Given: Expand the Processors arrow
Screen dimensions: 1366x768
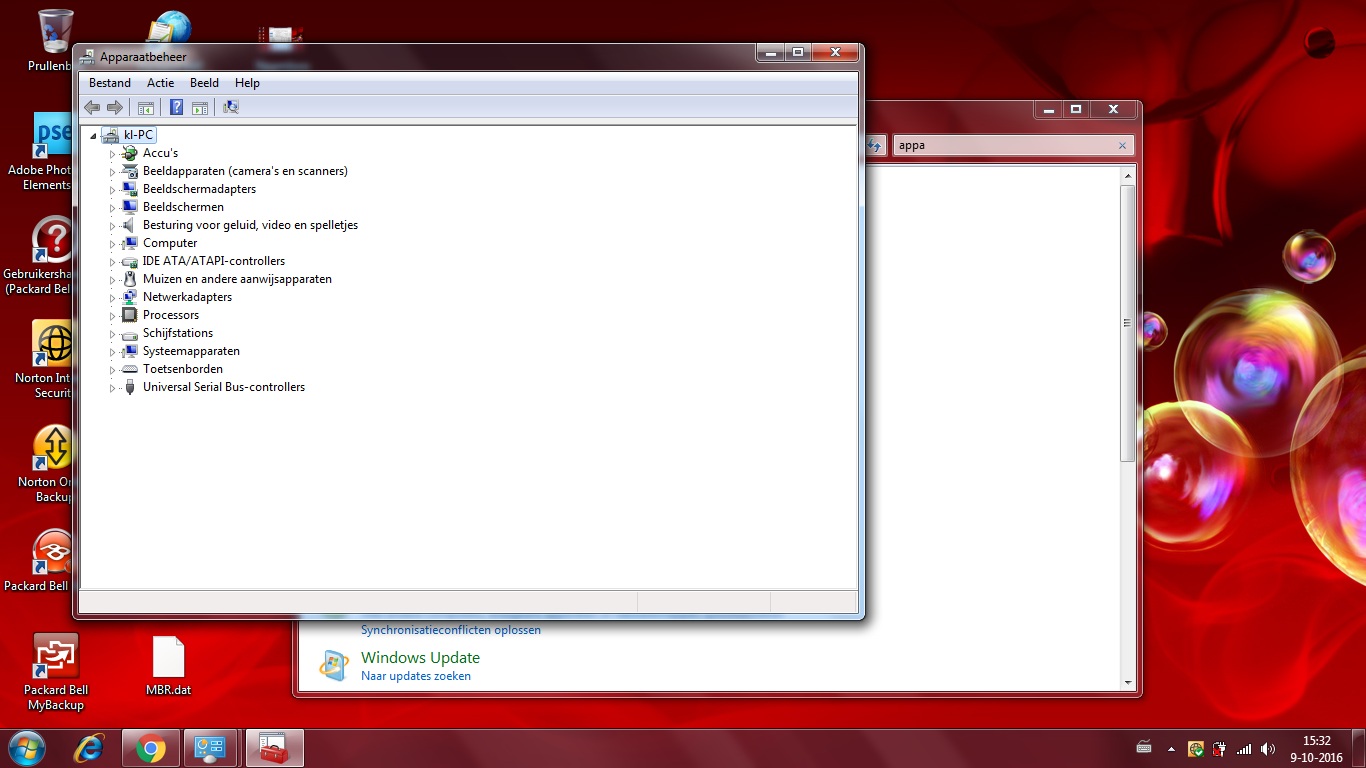Looking at the screenshot, I should point(112,316).
